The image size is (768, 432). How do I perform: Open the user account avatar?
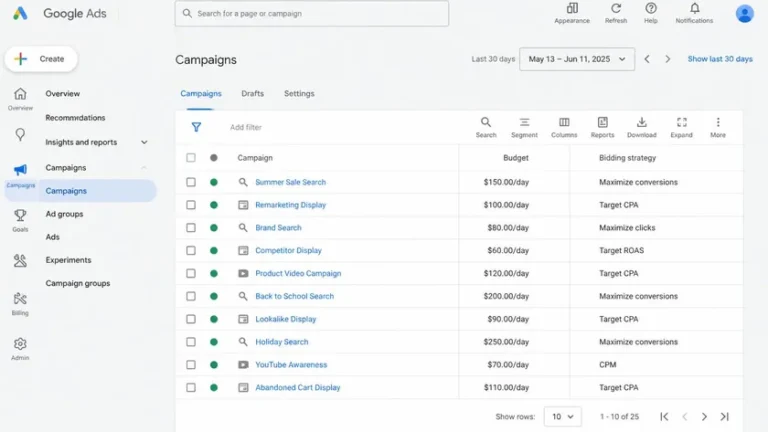tap(744, 13)
